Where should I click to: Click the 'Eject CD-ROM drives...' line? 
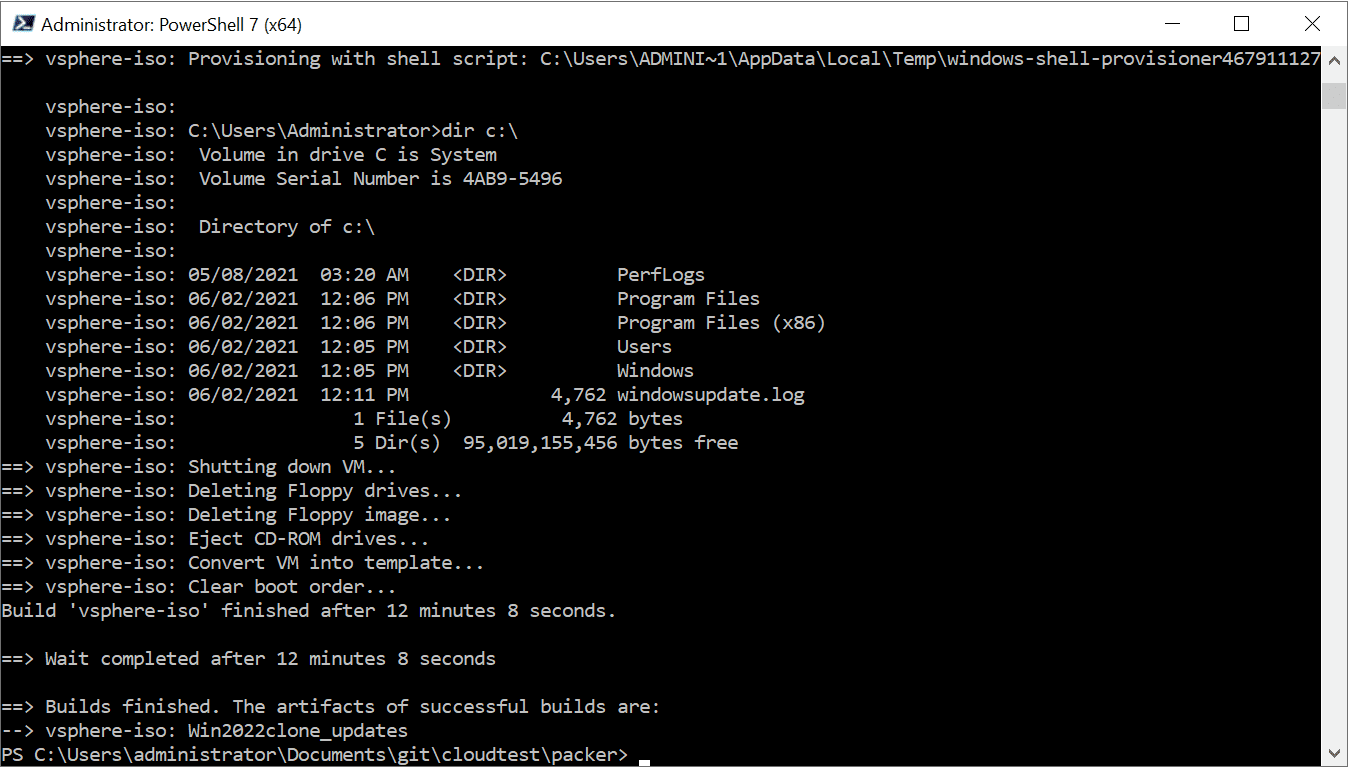(x=309, y=539)
